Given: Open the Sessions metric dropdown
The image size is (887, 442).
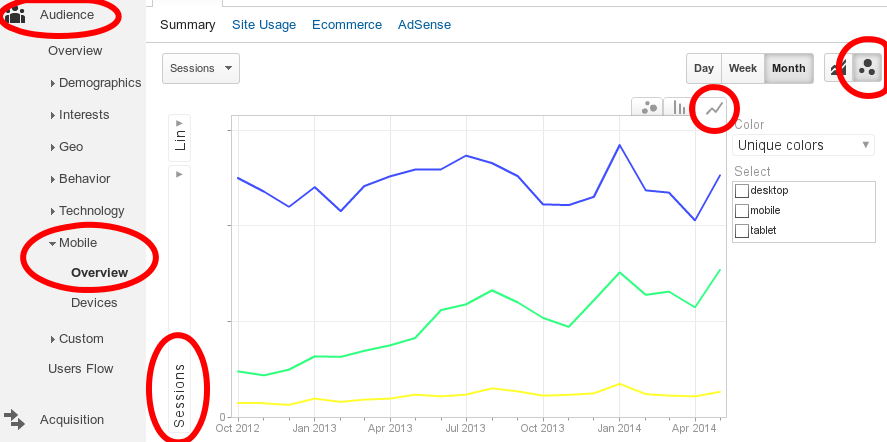Looking at the screenshot, I should click(201, 68).
